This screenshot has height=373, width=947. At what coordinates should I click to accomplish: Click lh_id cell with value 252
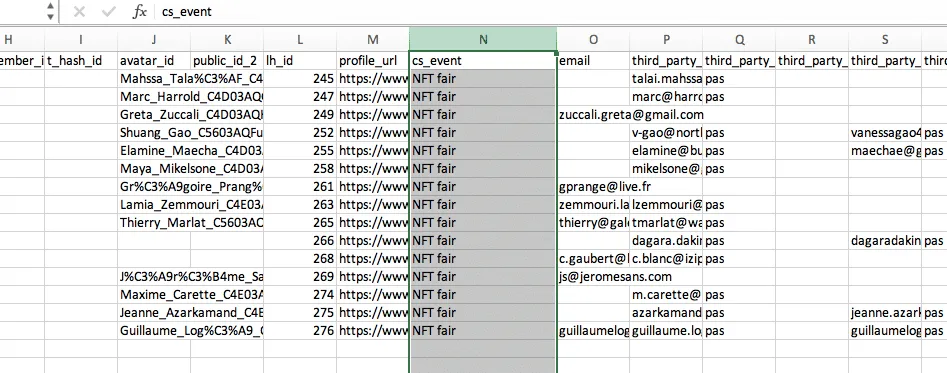click(300, 133)
